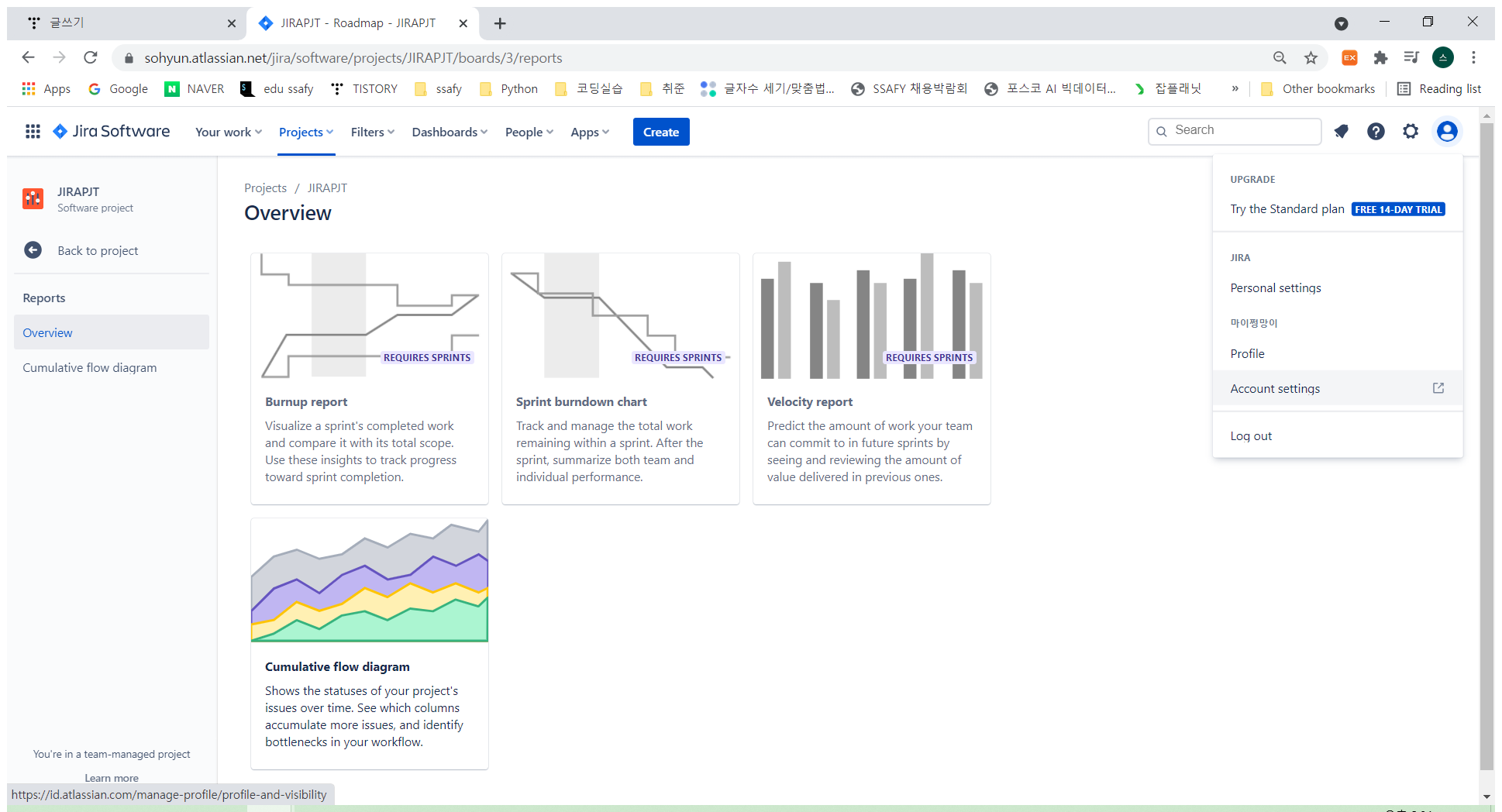The width and height of the screenshot is (1502, 812).
Task: Expand the Projects dropdown
Action: pyautogui.click(x=306, y=132)
